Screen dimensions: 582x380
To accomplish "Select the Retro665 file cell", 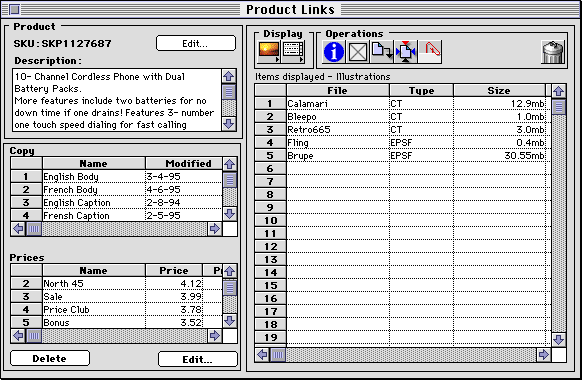I will 338,130.
